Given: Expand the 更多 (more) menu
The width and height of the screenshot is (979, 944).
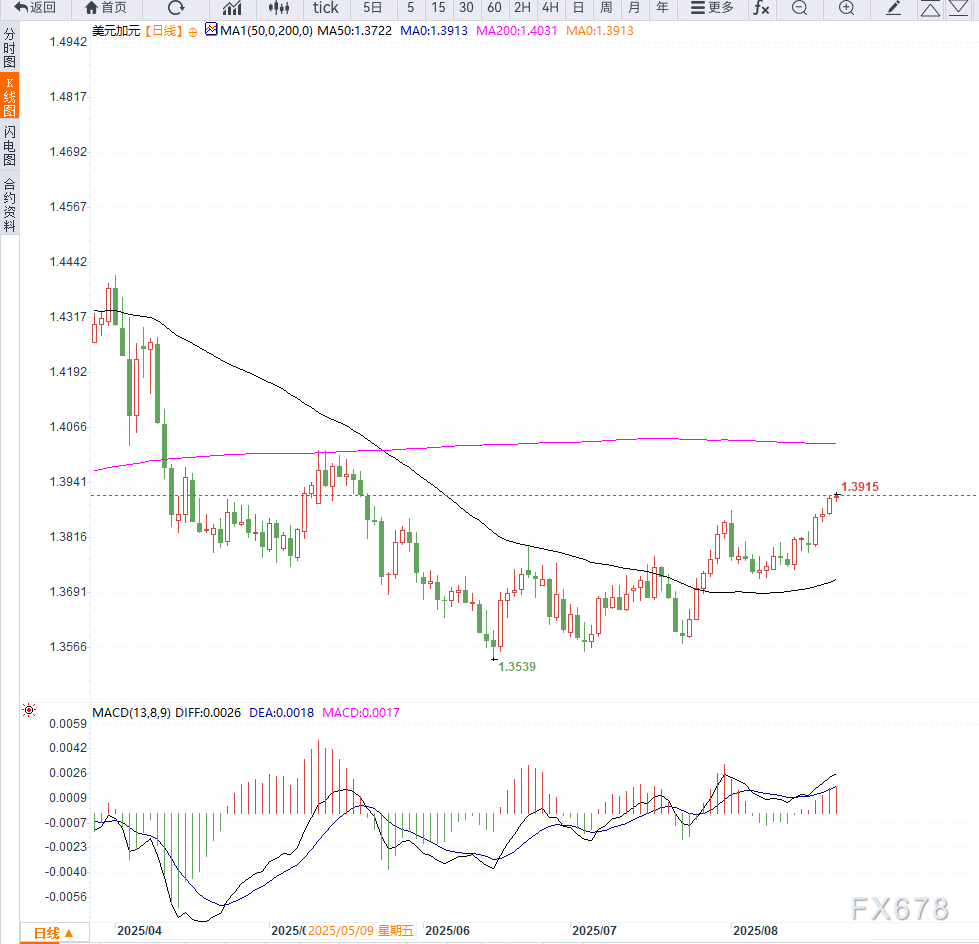Looking at the screenshot, I should coord(712,8).
